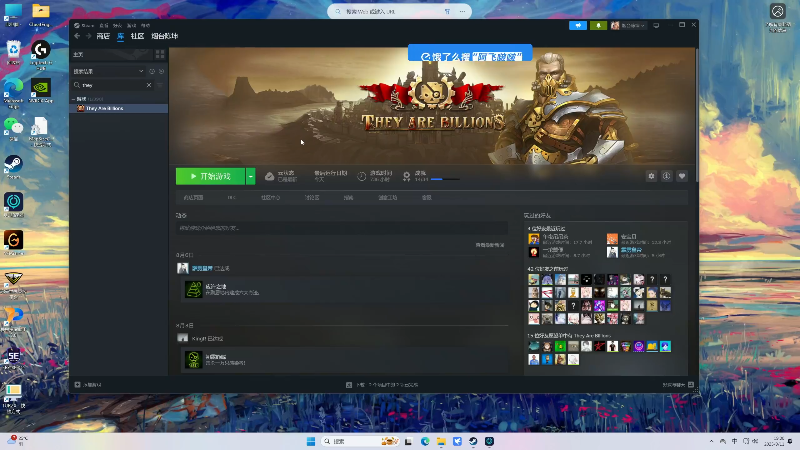Open the library Home button in sidebar

pos(78,54)
